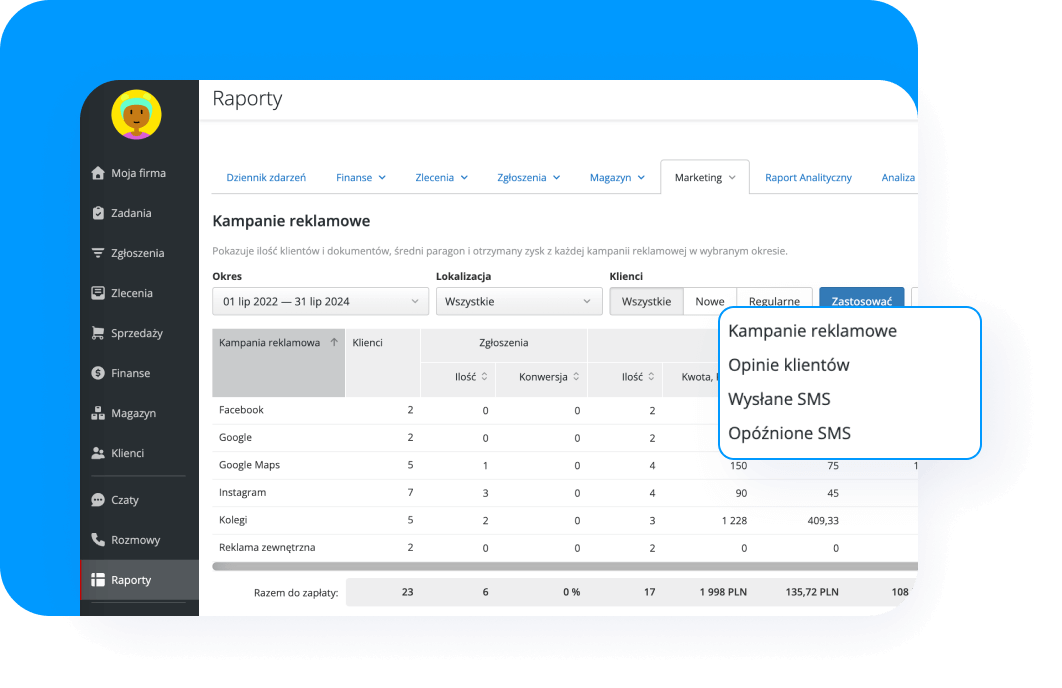Click the Zastosować button

(x=861, y=299)
